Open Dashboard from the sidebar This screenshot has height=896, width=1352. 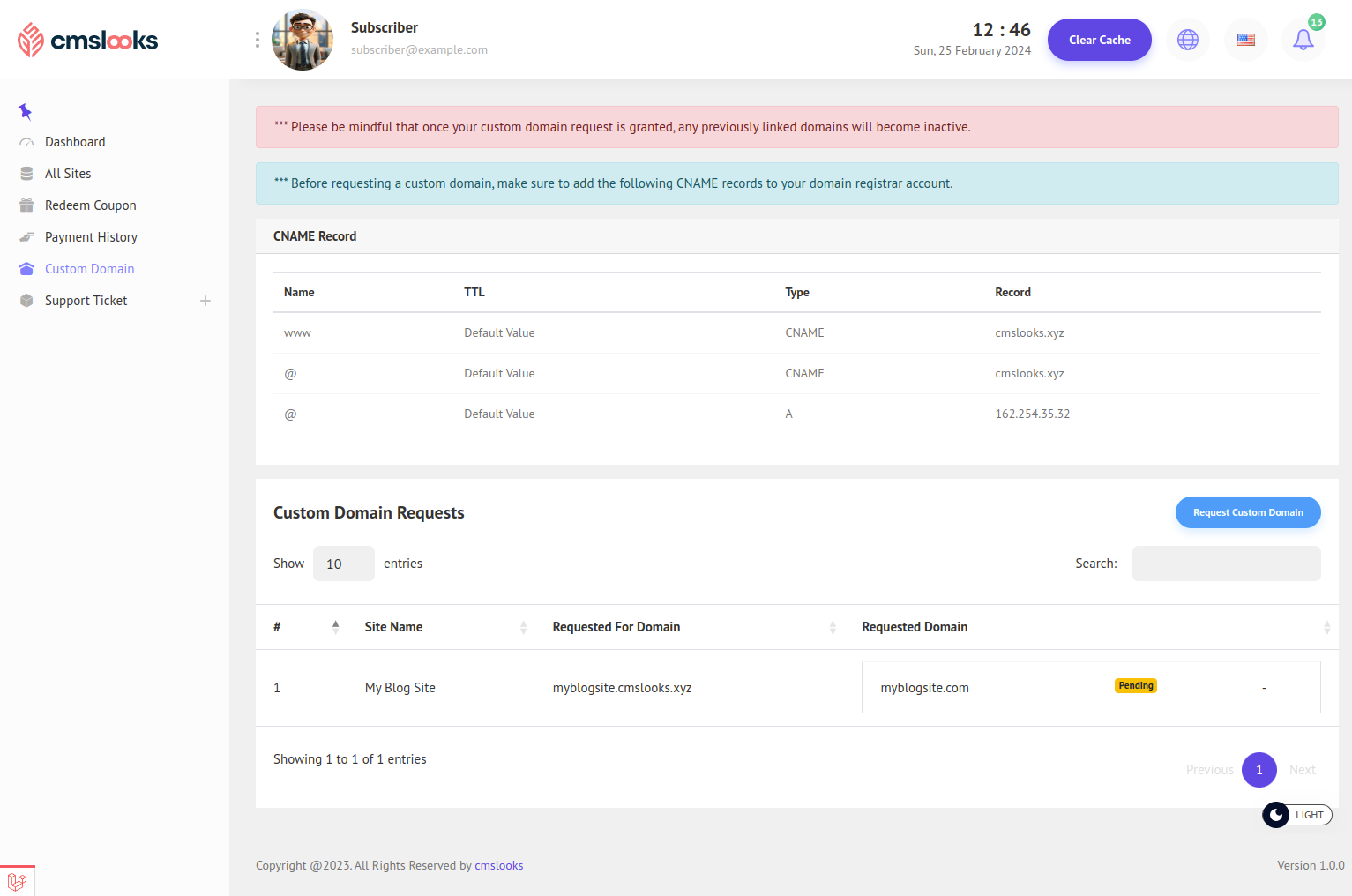click(x=75, y=142)
